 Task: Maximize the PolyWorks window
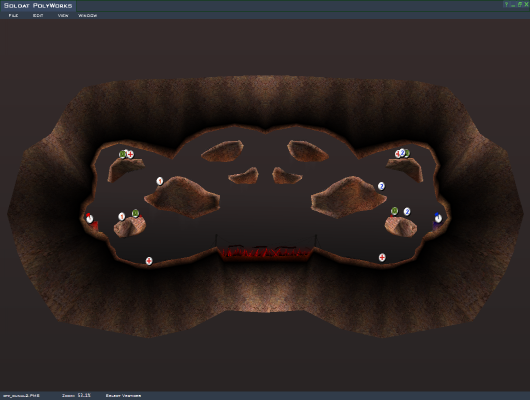520,4
